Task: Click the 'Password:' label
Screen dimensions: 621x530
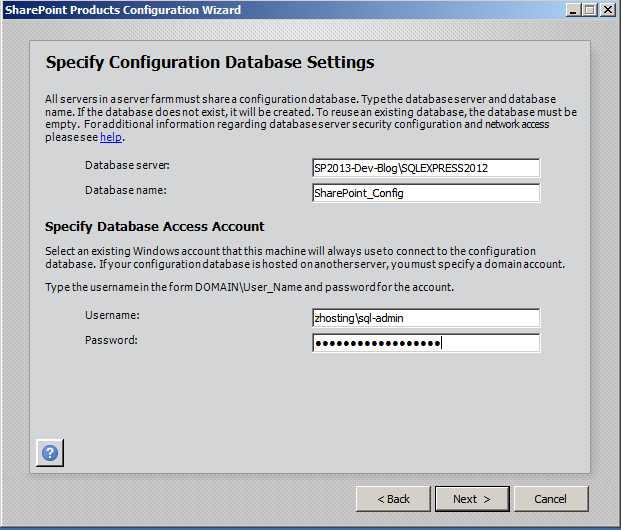Action: (111, 340)
